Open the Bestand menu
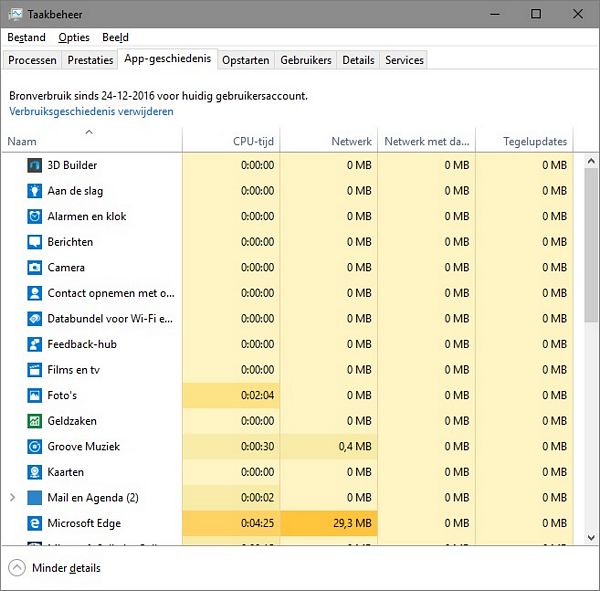Viewport: 600px width, 591px height. 26,38
